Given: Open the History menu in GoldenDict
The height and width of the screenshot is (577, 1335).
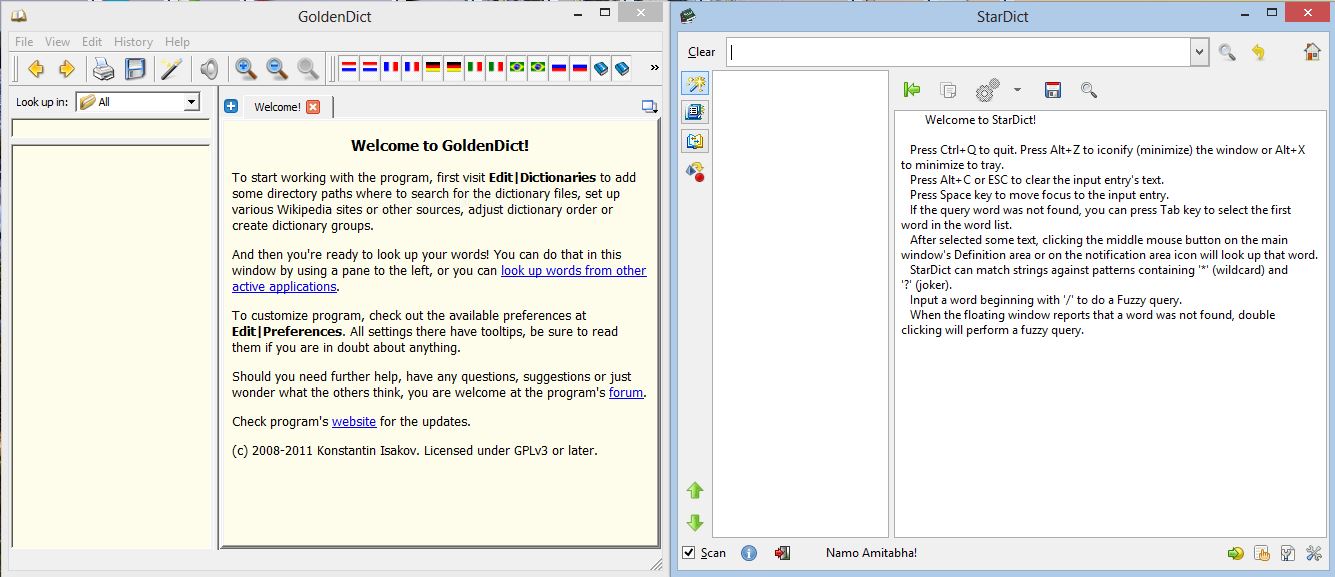Looking at the screenshot, I should 133,42.
